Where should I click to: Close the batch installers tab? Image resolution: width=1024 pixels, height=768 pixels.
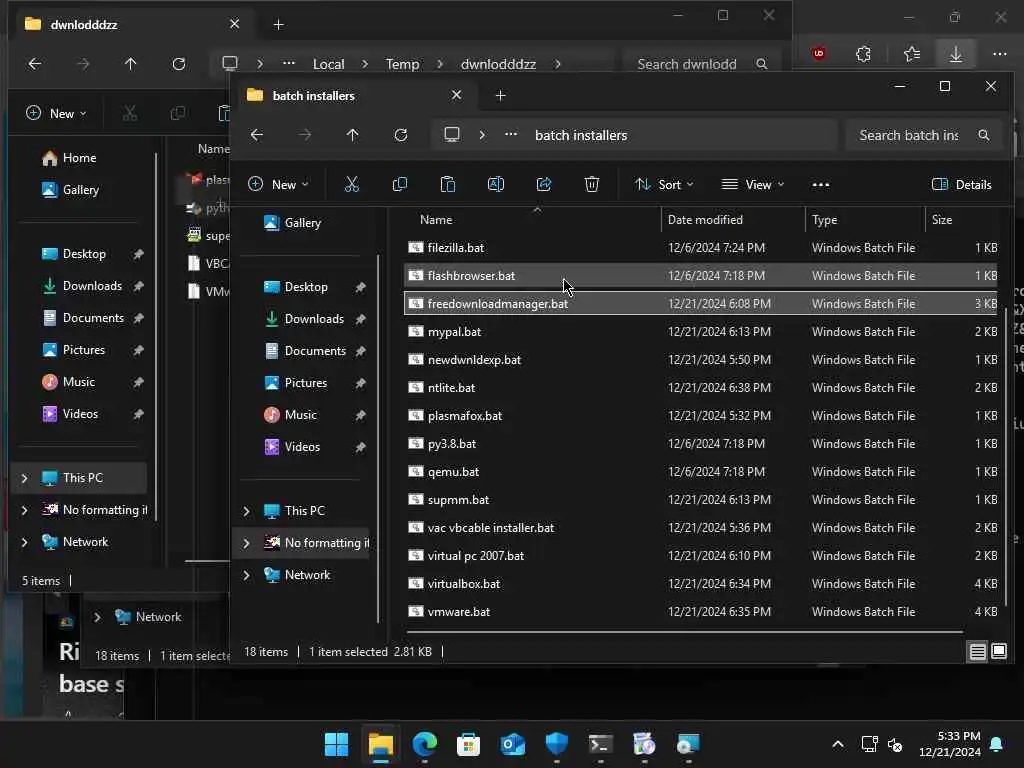point(456,95)
